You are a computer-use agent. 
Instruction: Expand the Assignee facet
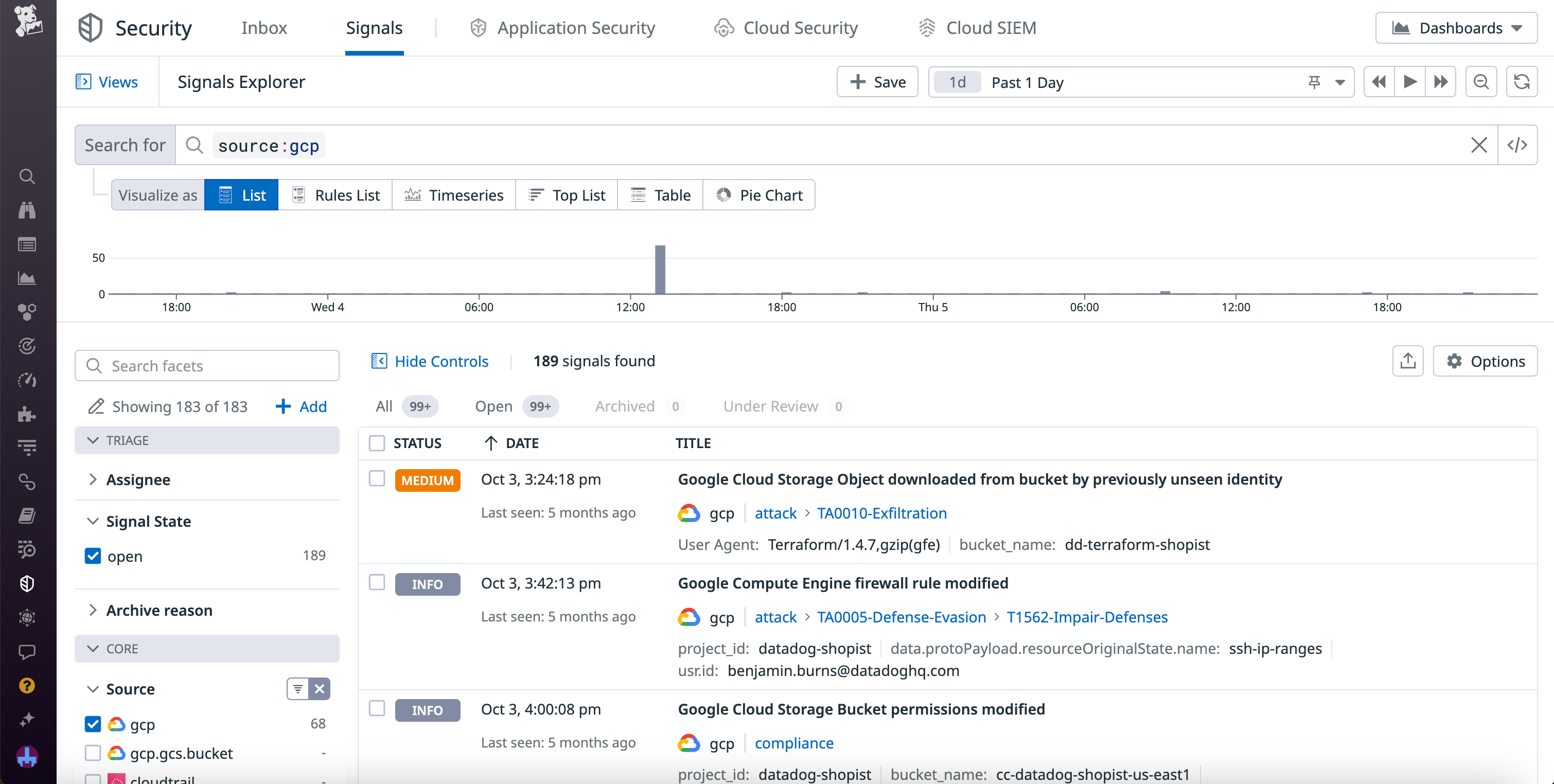(x=94, y=479)
